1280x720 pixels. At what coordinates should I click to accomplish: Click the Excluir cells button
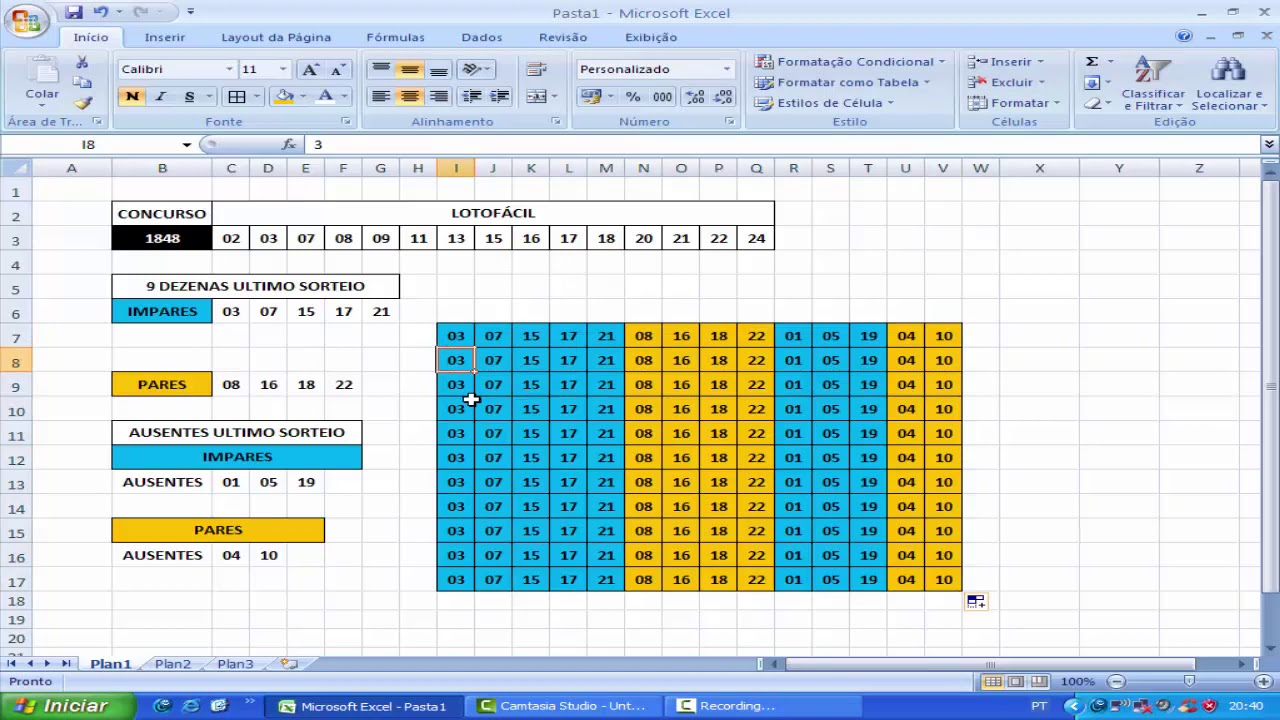tap(1007, 82)
